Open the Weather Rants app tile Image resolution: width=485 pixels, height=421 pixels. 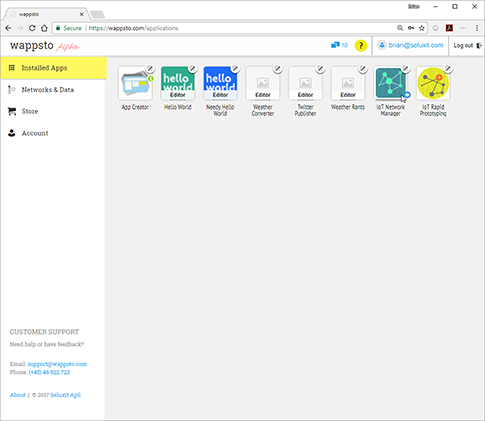(x=348, y=83)
